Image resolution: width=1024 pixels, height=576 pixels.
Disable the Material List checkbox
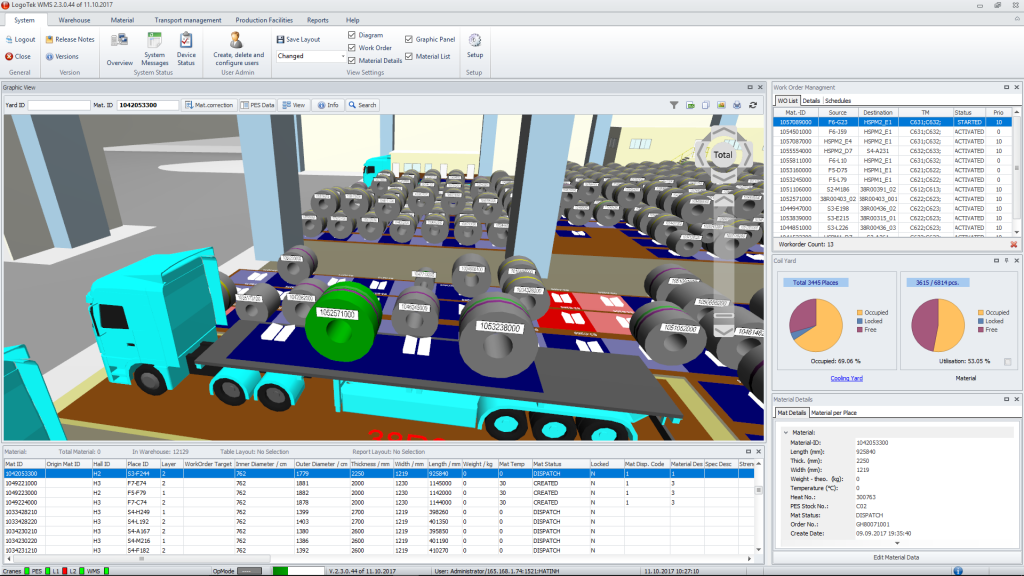(408, 56)
